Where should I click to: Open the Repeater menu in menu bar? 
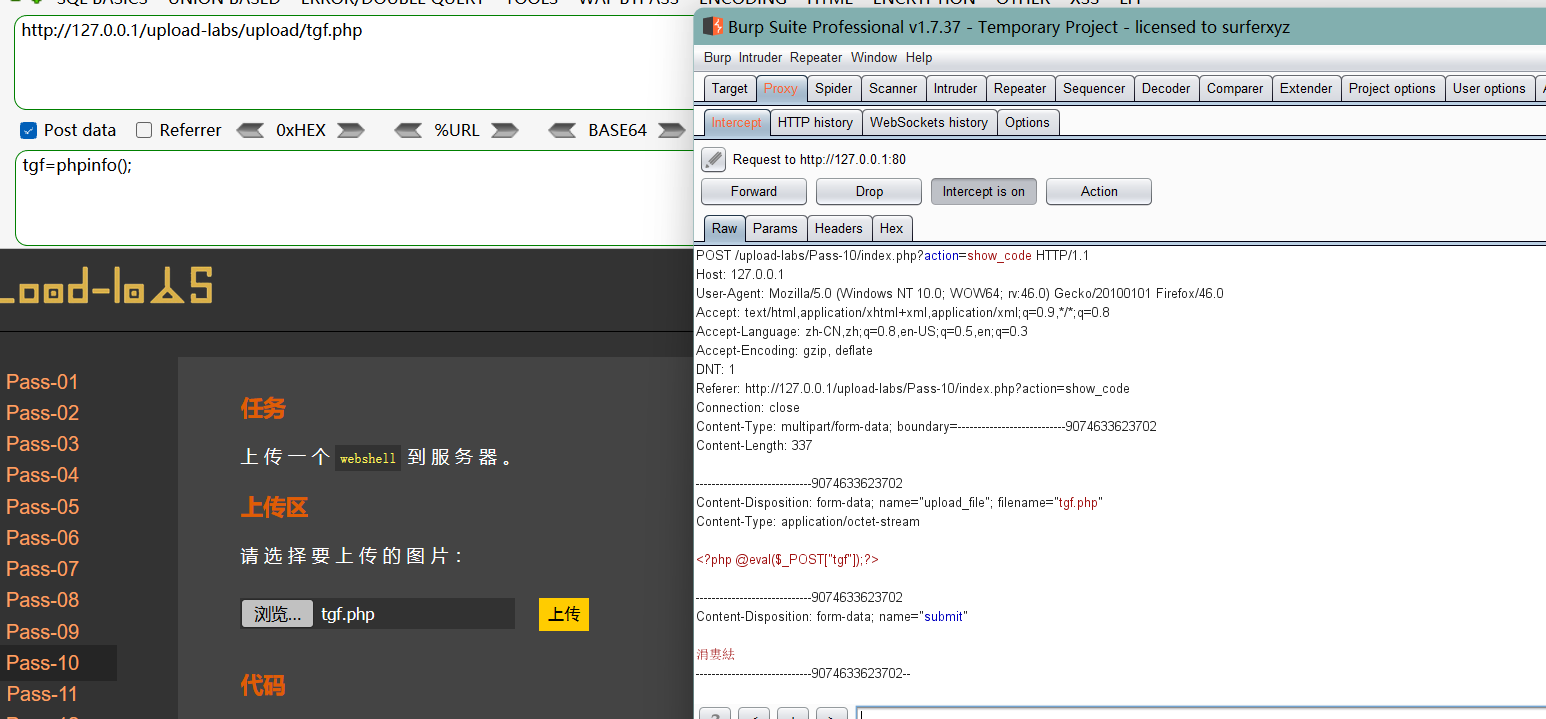816,57
